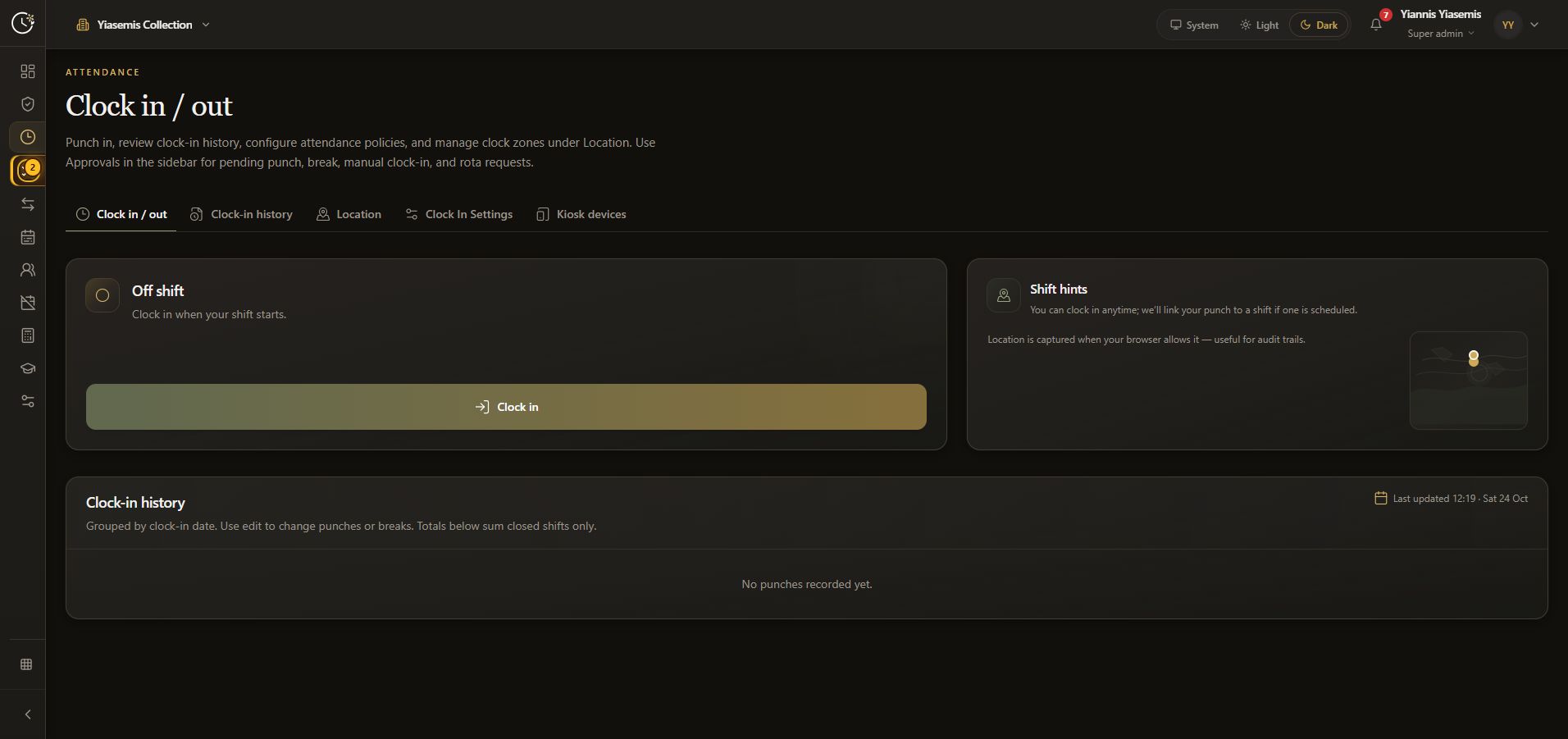The height and width of the screenshot is (739, 1568).
Task: Click the app clock logo at top left
Action: click(23, 23)
